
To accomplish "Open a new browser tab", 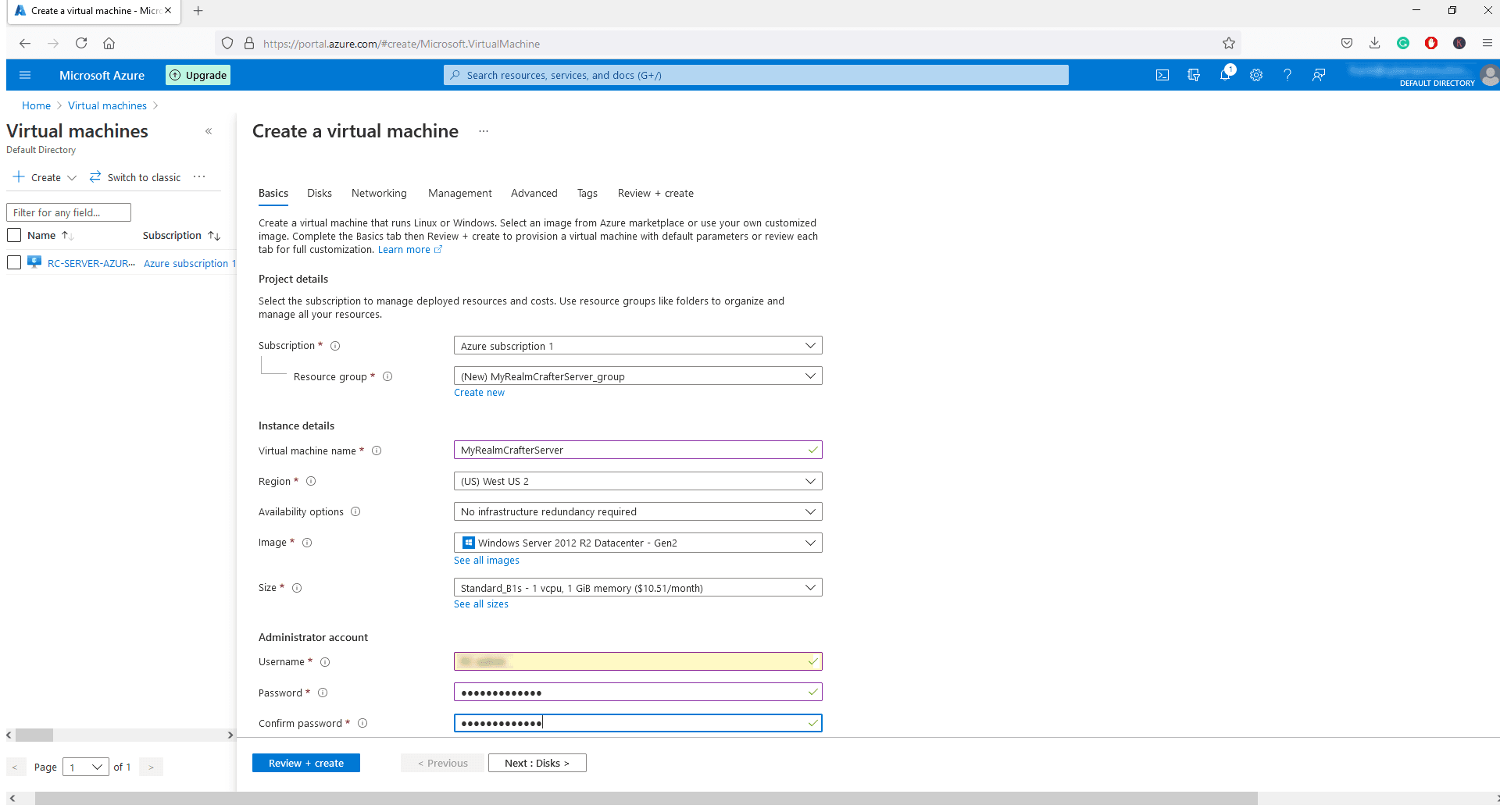I will click(x=198, y=11).
